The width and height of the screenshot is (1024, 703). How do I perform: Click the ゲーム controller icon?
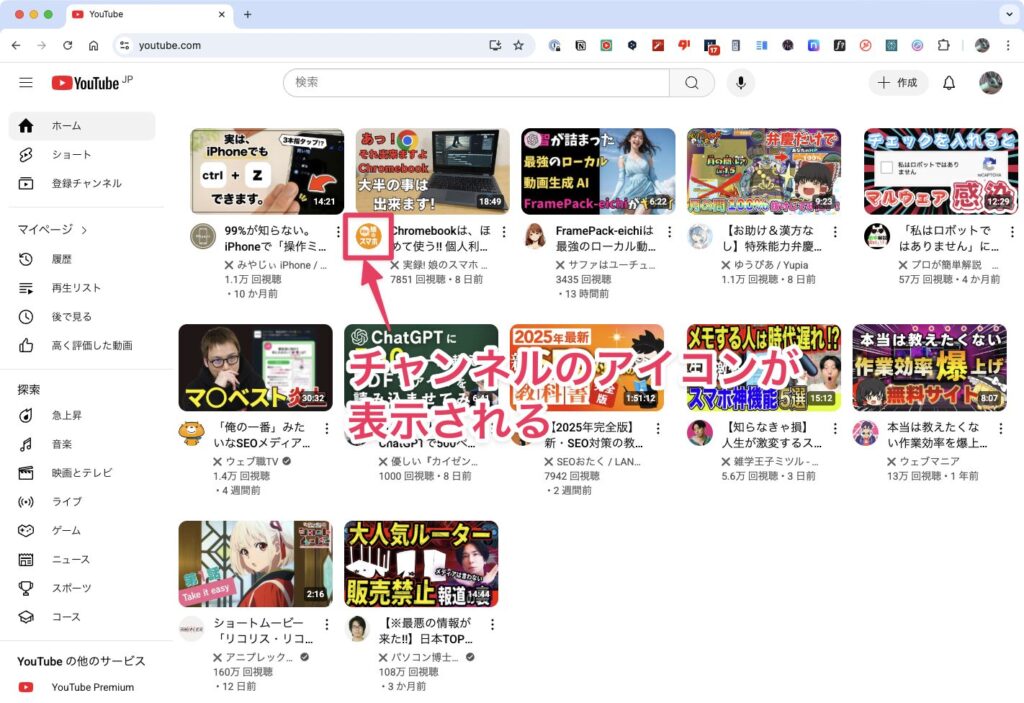(25, 531)
